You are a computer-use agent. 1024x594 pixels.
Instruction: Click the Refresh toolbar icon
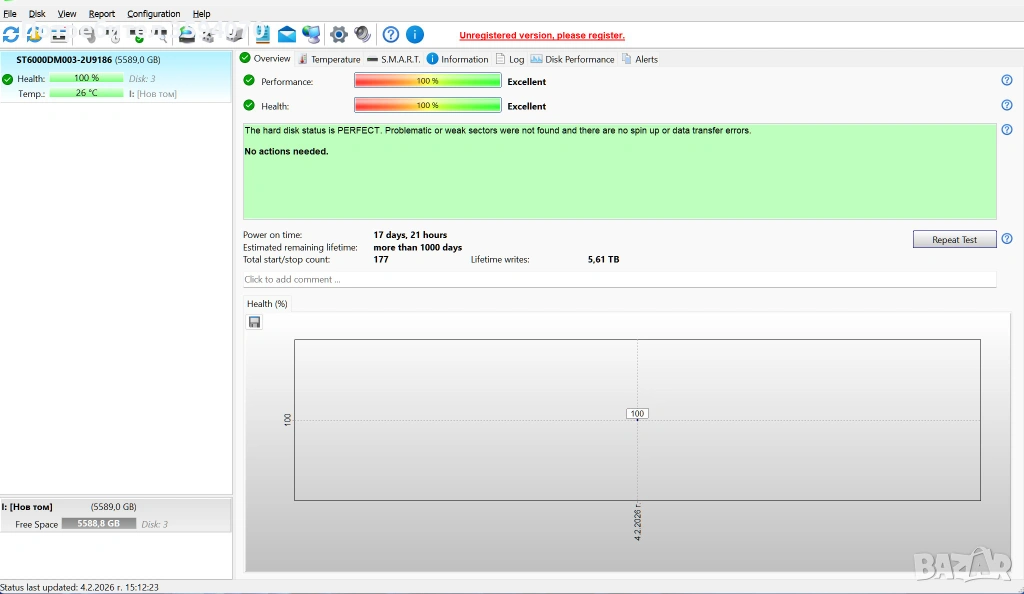[x=11, y=35]
